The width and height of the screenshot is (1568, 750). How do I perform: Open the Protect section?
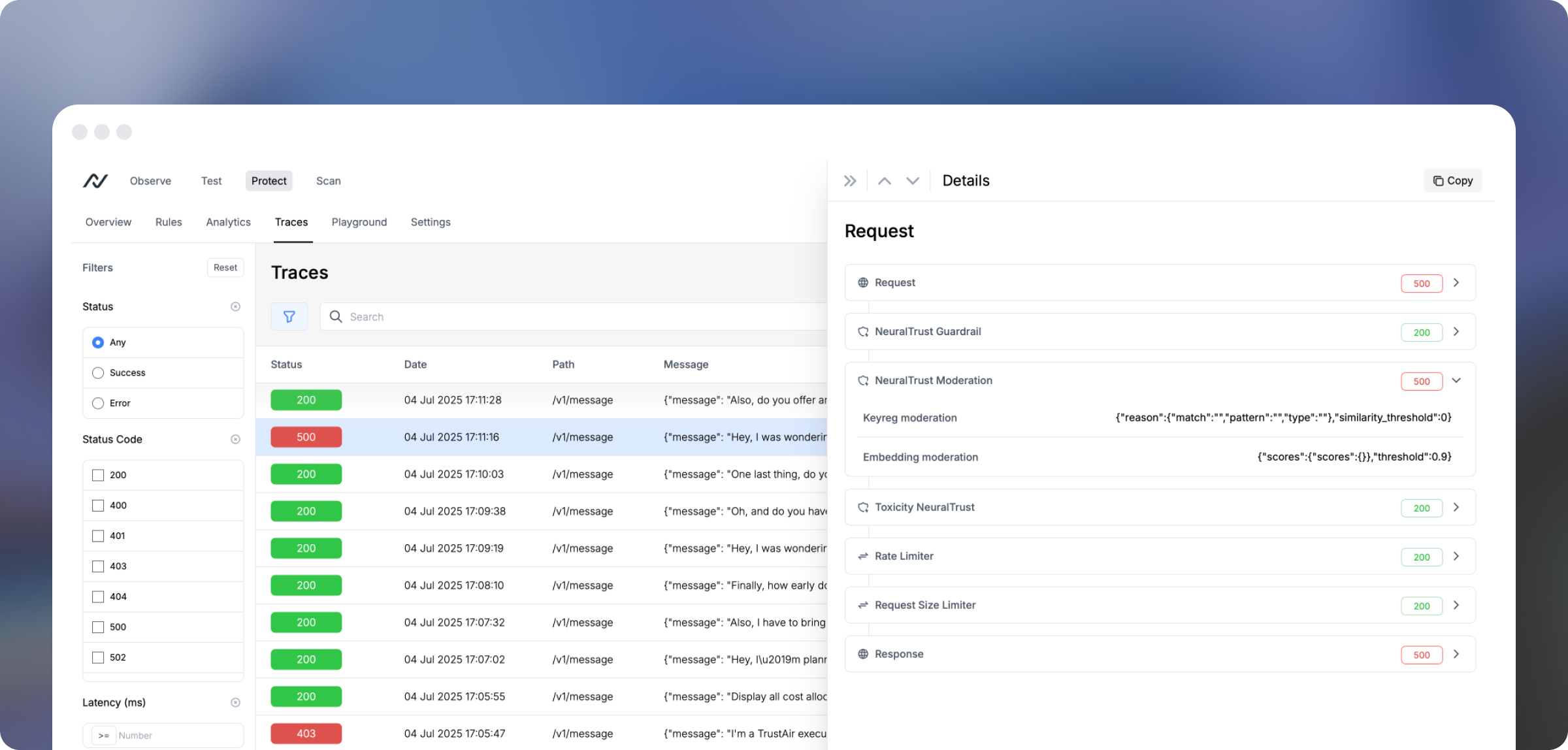pos(269,181)
